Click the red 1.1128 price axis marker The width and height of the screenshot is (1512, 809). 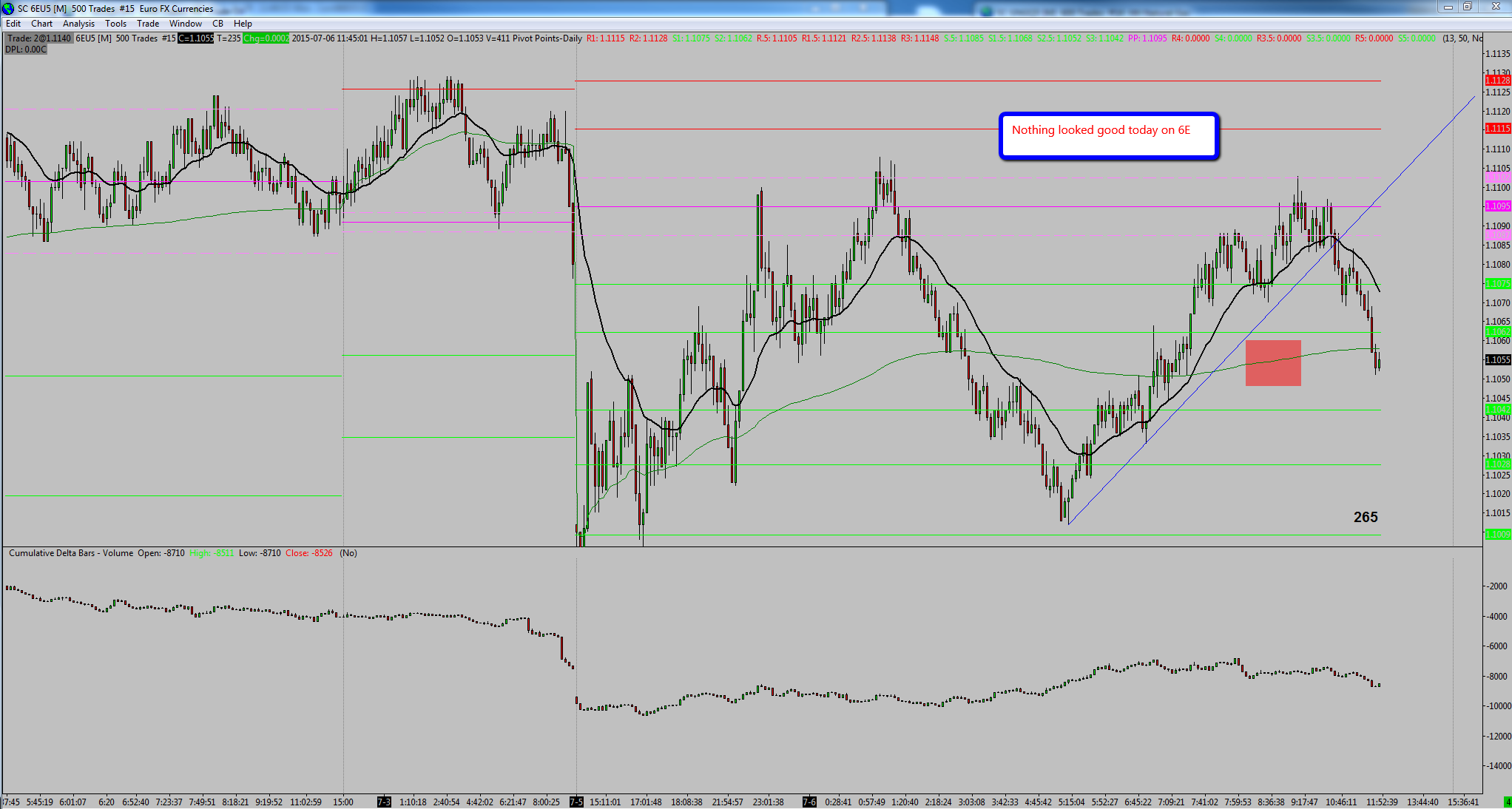pos(1498,80)
